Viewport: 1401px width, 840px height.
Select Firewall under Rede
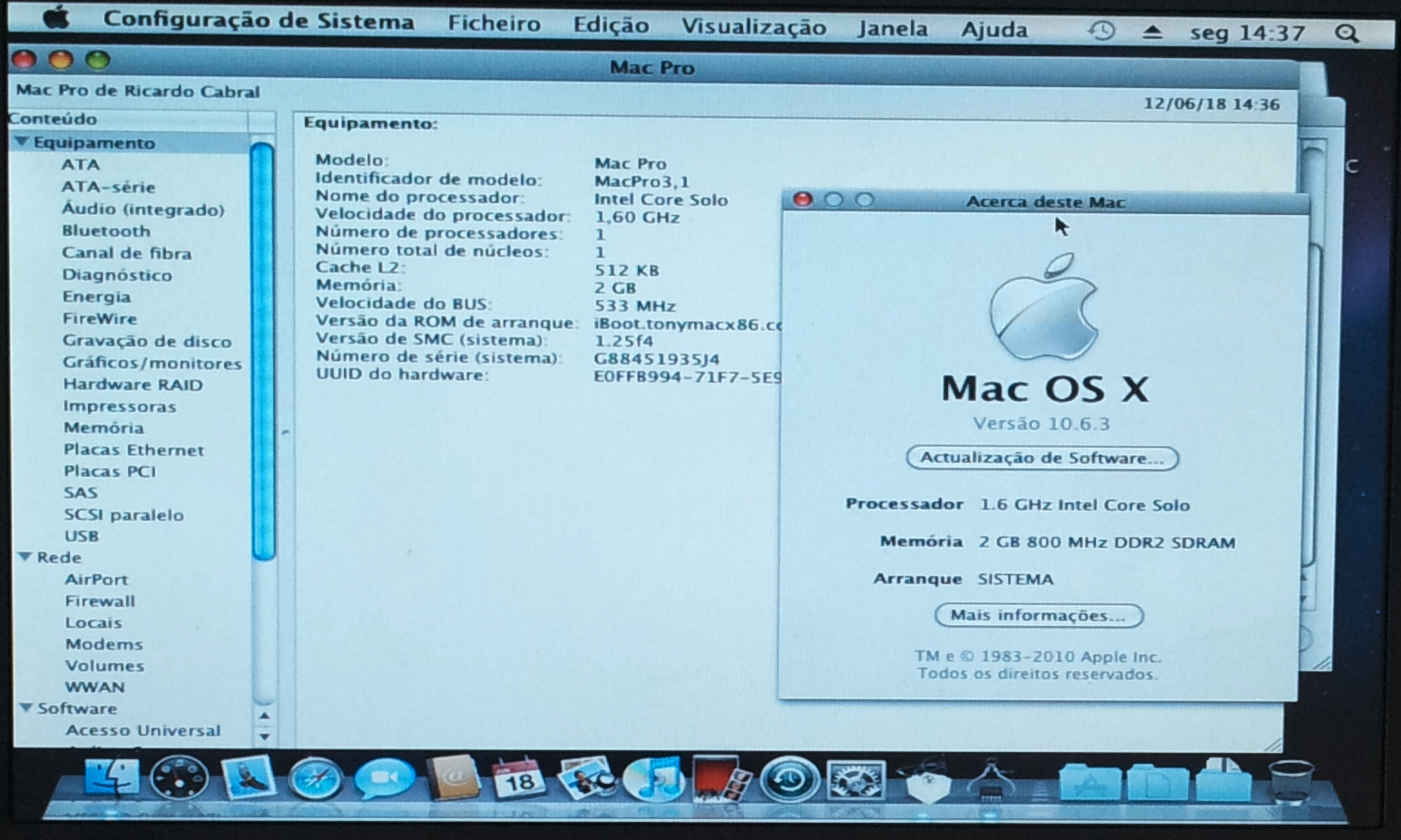(x=100, y=601)
